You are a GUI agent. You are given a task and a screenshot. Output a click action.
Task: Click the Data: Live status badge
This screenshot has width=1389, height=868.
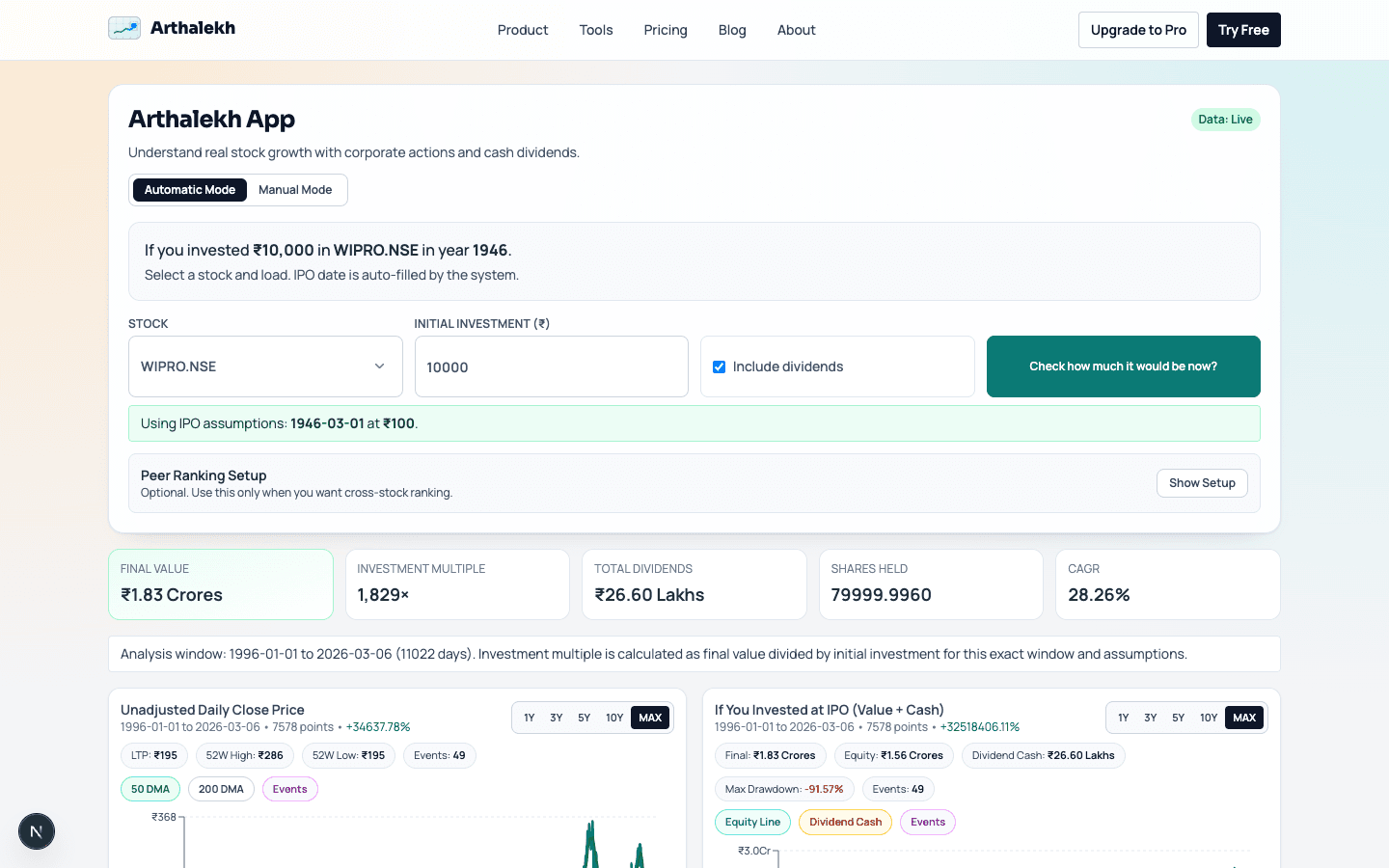click(x=1225, y=120)
